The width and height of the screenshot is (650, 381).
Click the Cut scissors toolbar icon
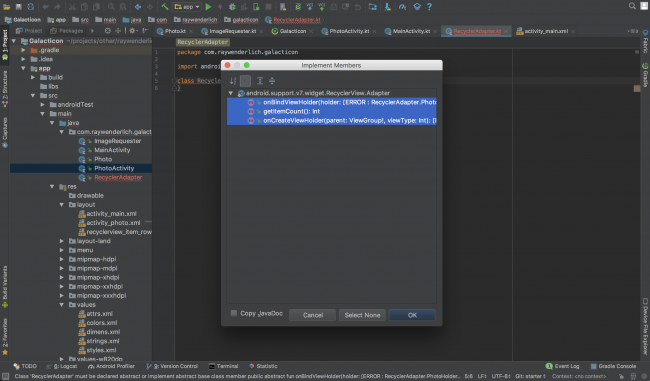72,7
